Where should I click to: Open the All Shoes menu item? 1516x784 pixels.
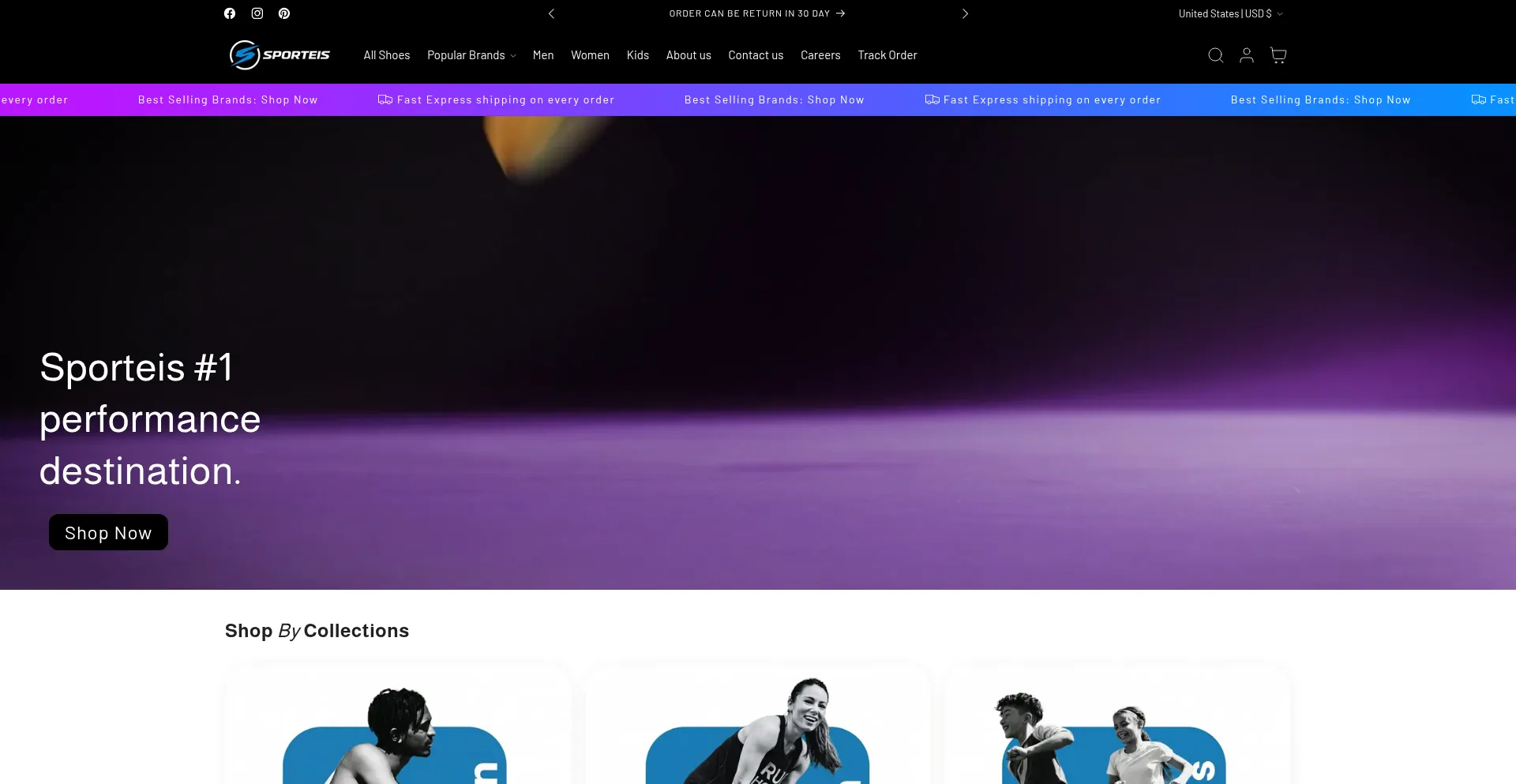(x=387, y=55)
